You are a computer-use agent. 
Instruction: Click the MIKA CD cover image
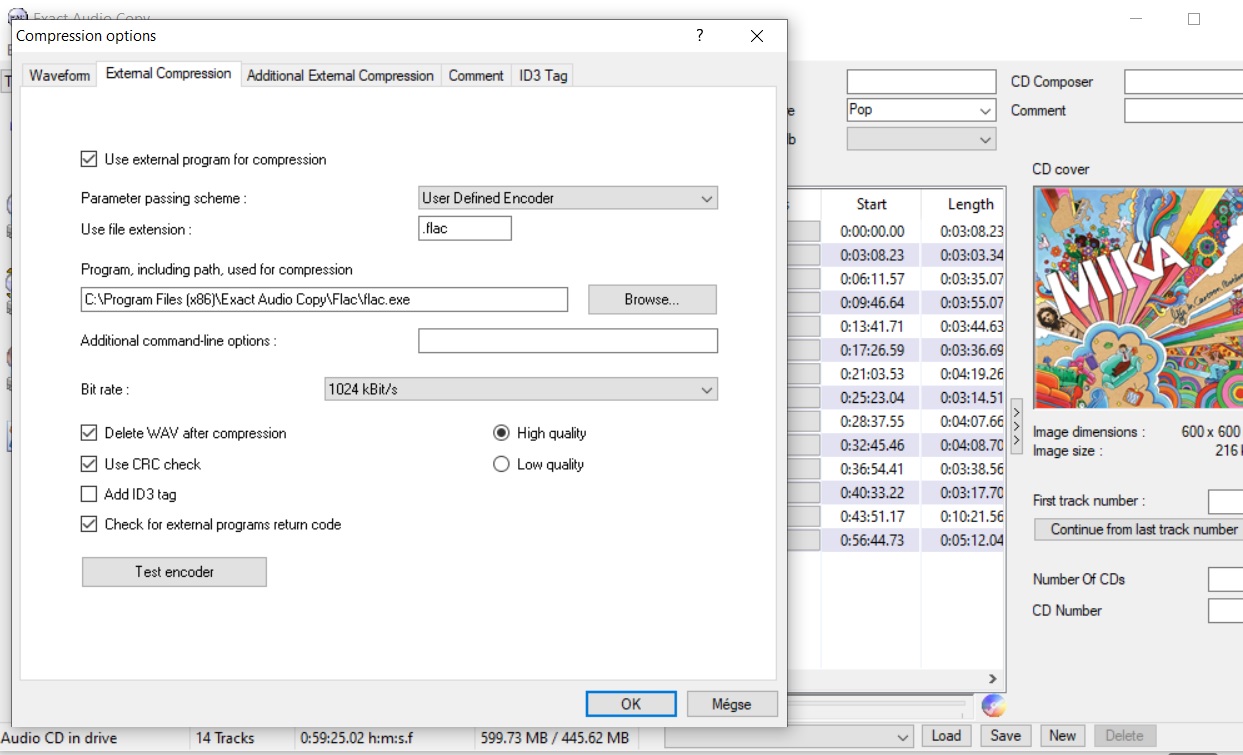pyautogui.click(x=1138, y=297)
